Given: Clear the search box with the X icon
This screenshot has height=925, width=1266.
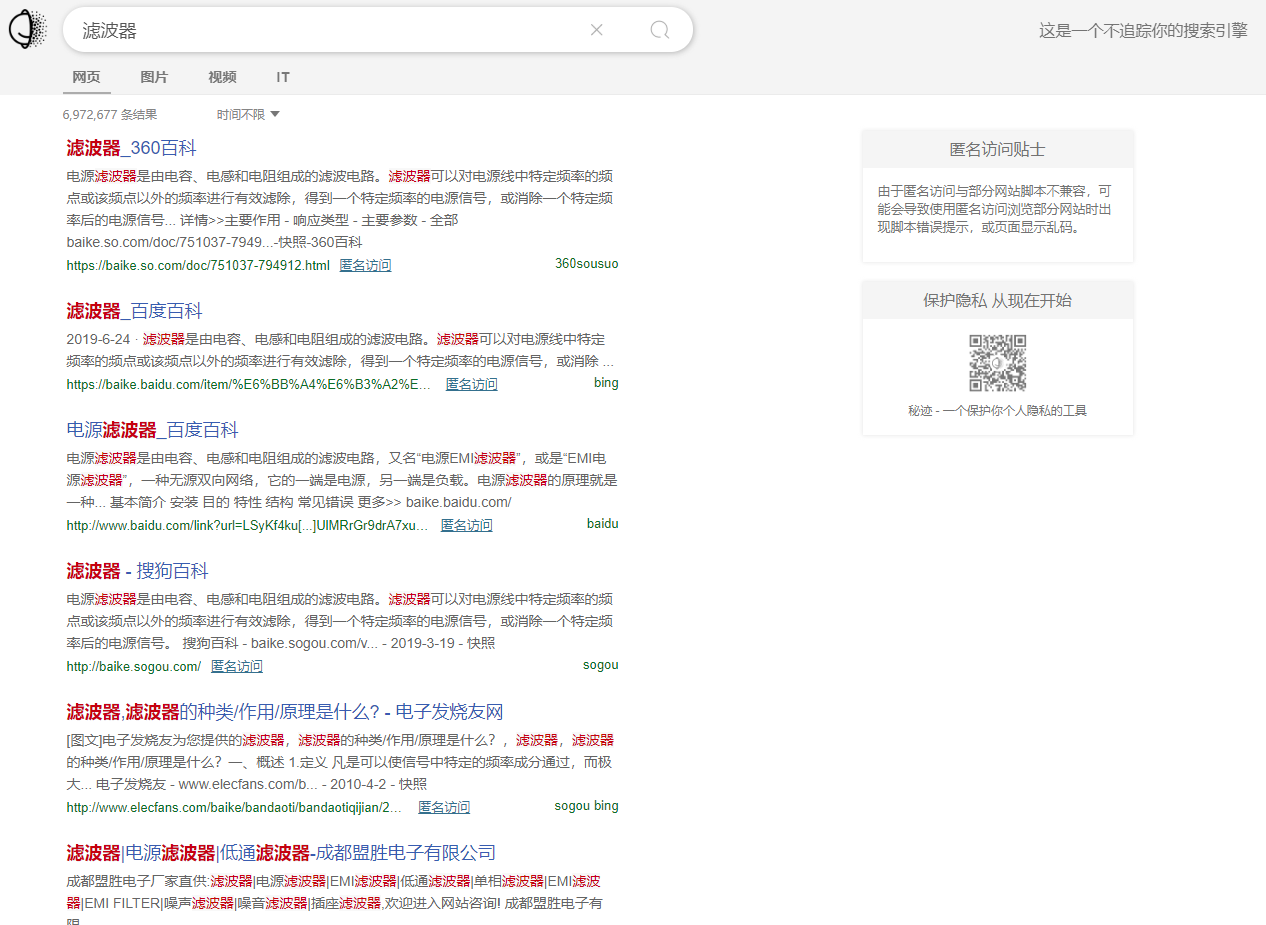Looking at the screenshot, I should coord(597,30).
